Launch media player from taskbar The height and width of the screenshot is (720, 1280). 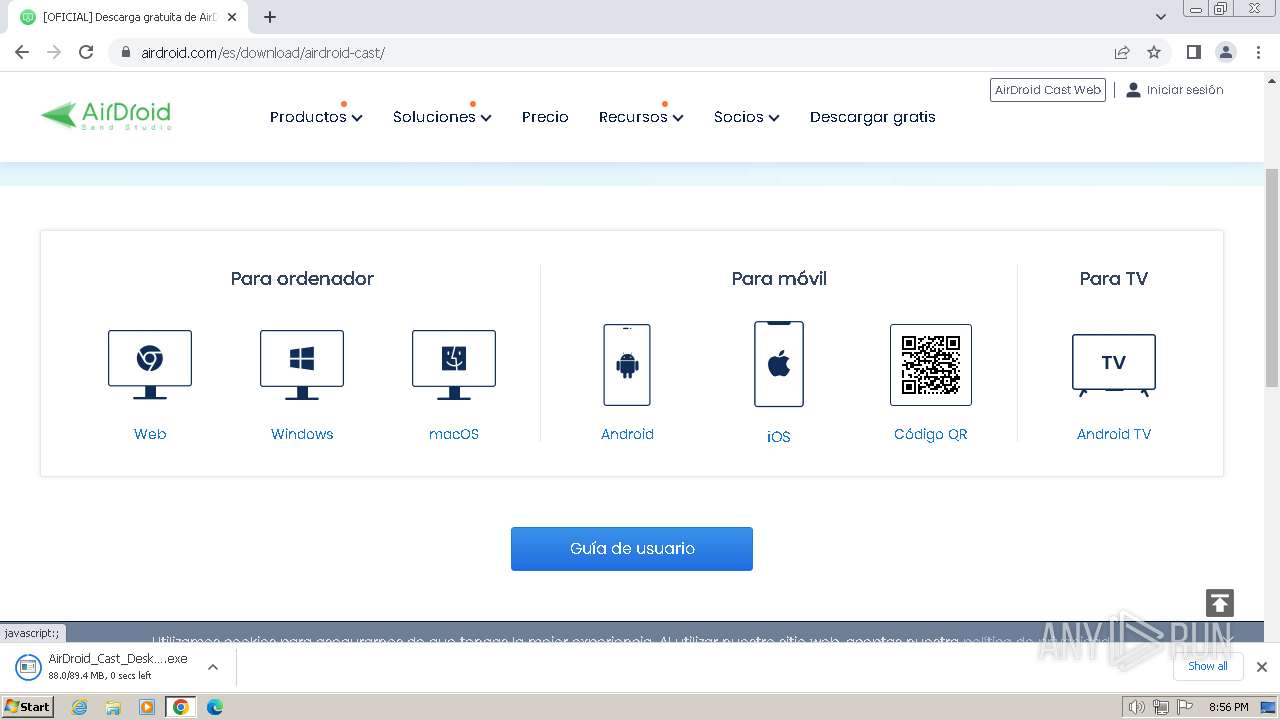(147, 707)
